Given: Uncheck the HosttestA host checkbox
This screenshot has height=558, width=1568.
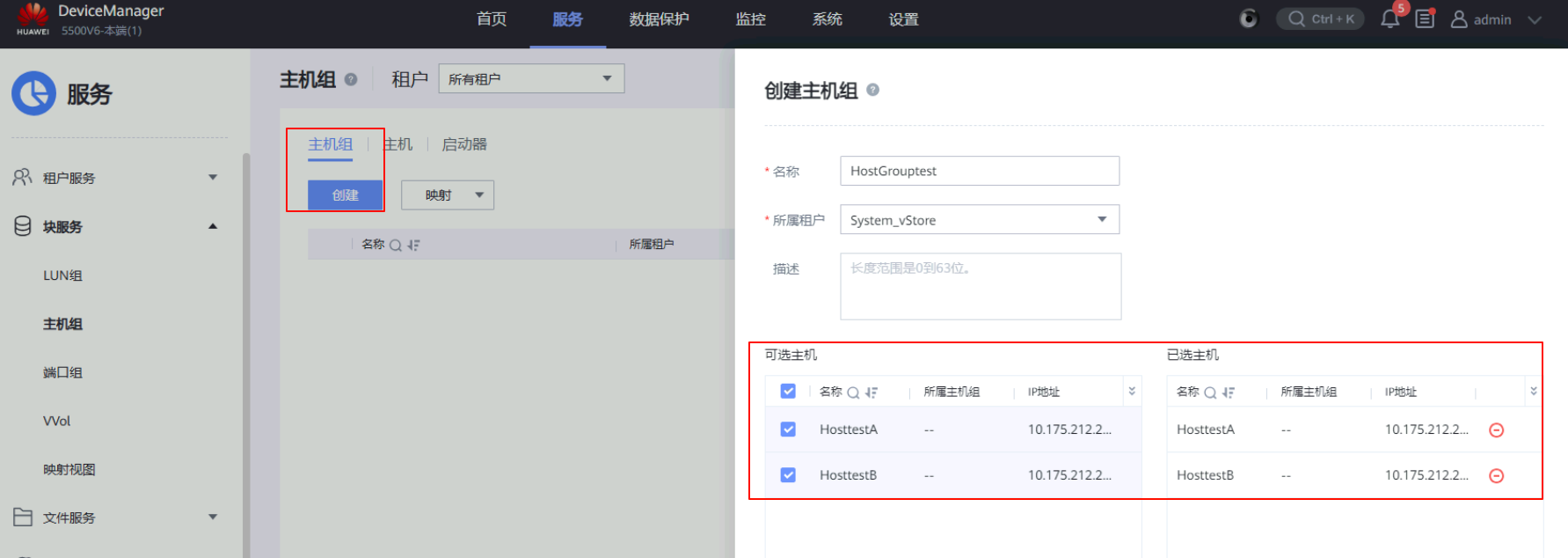Looking at the screenshot, I should click(788, 430).
